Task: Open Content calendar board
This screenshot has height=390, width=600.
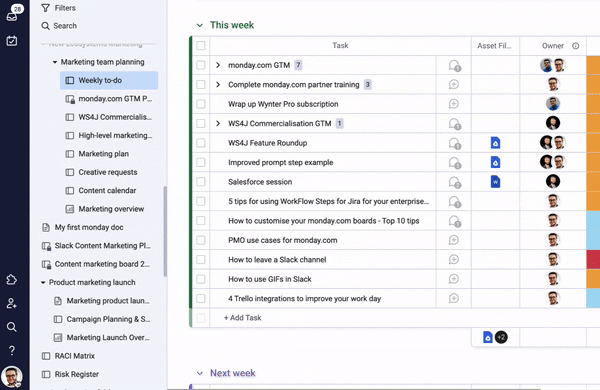Action: pyautogui.click(x=109, y=191)
